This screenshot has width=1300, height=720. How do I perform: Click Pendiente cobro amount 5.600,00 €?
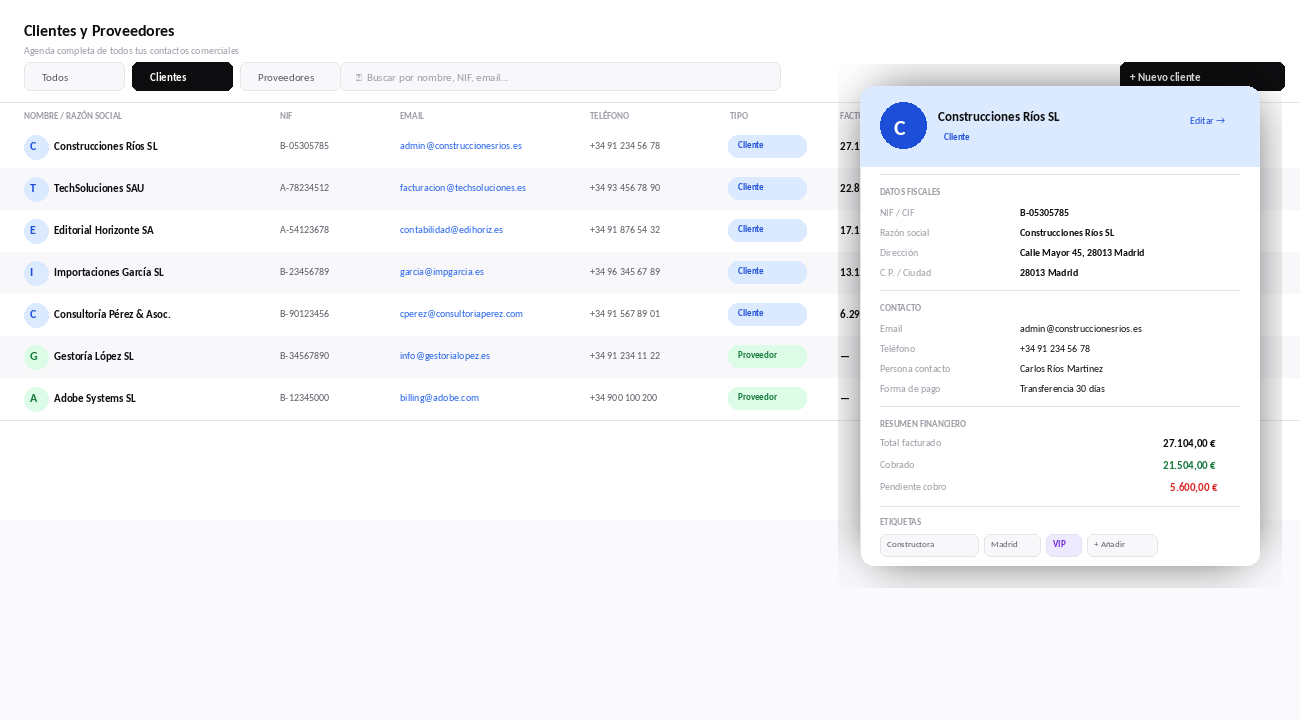click(x=1193, y=487)
